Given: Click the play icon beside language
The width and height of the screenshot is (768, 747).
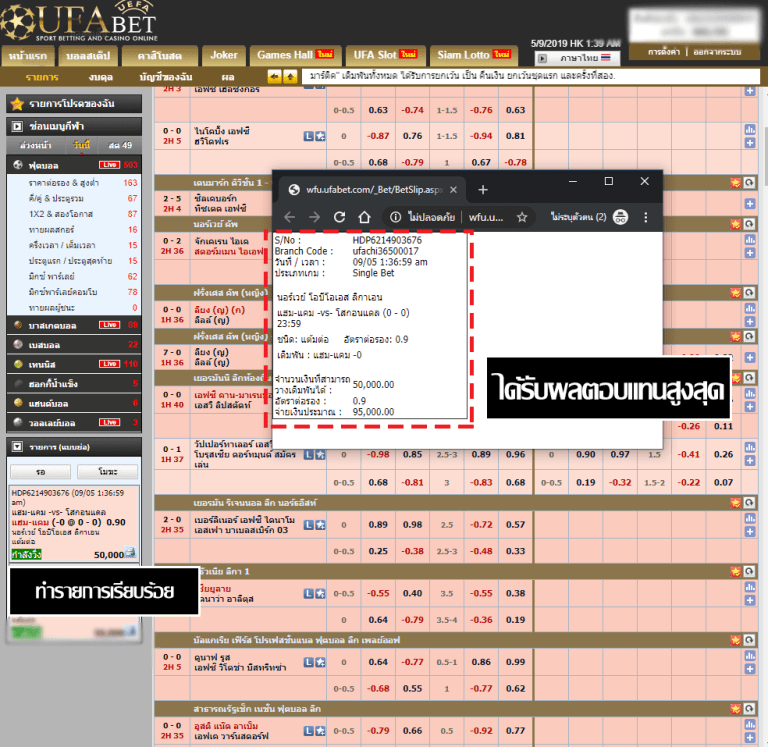Looking at the screenshot, I should (x=542, y=58).
